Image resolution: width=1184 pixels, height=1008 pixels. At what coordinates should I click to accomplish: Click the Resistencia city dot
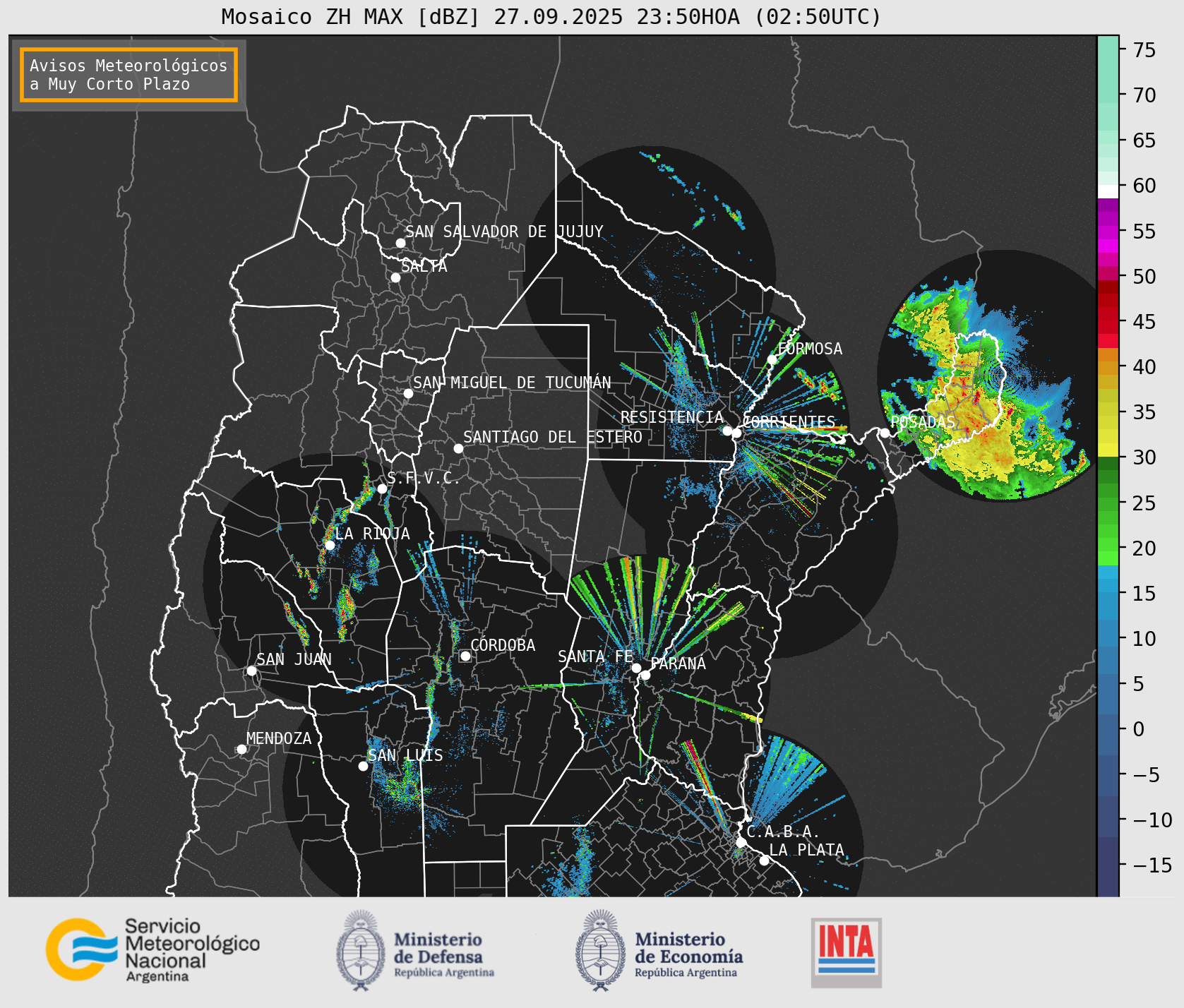pyautogui.click(x=727, y=431)
